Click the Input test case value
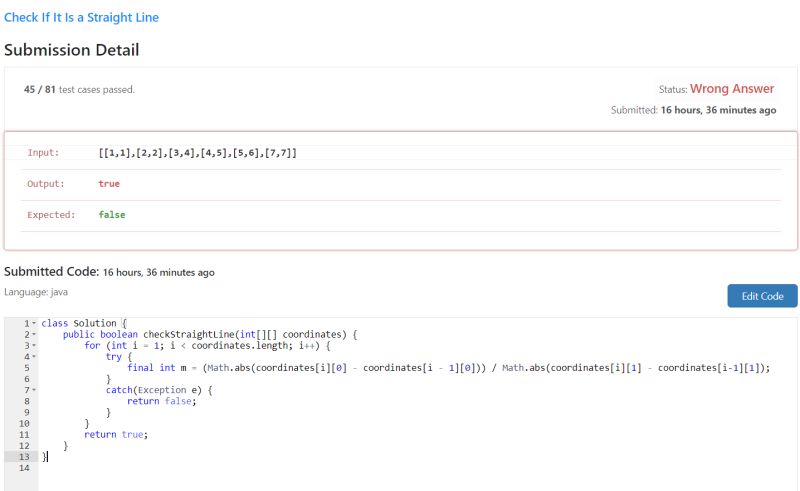Viewport: 800px width, 491px height. click(x=198, y=153)
